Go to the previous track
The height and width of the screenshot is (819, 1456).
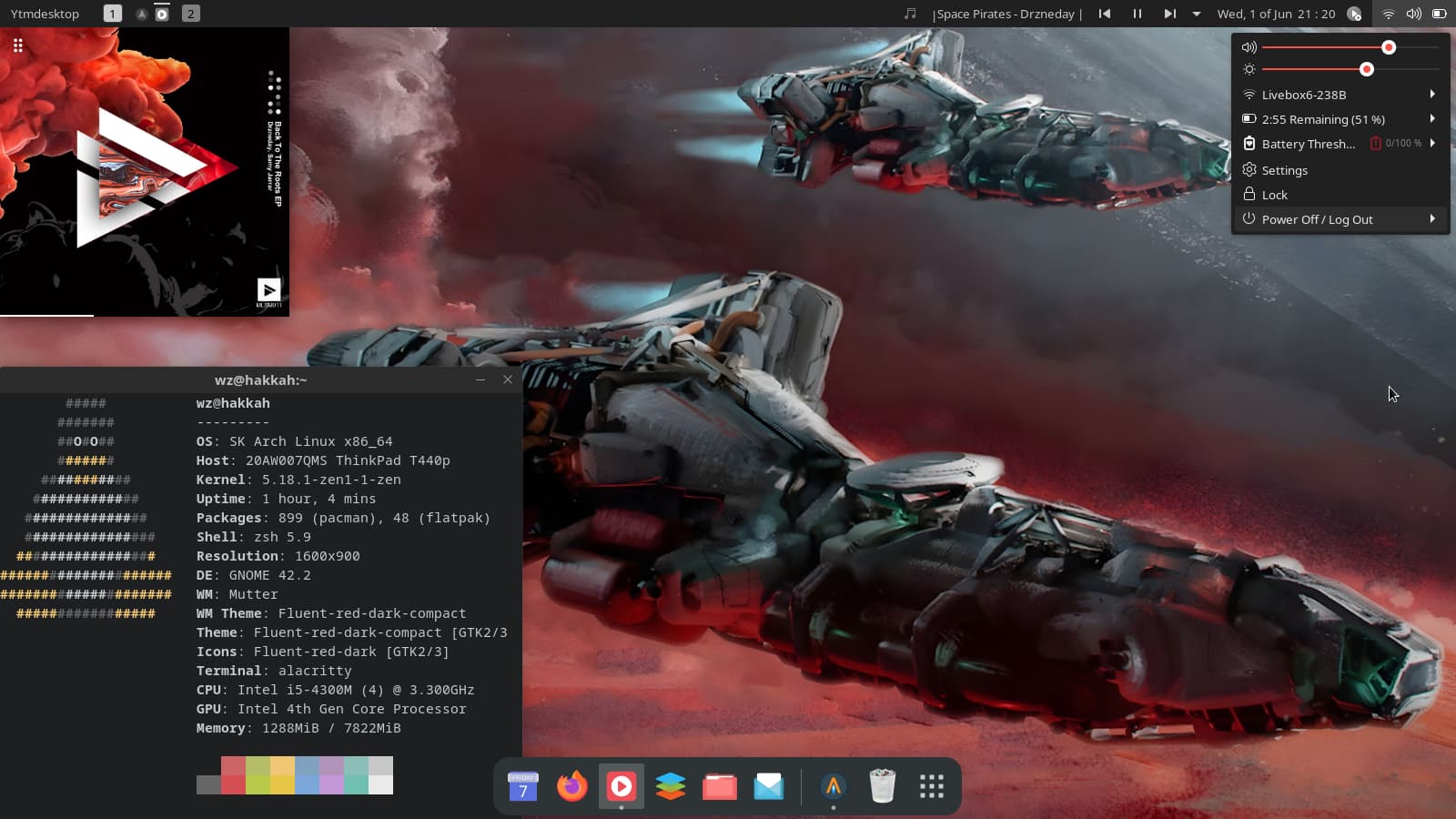coord(1104,14)
